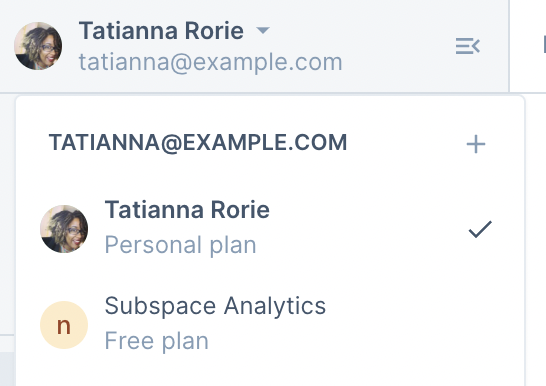Click the TATIANNA@EXAMPLE.COM section heading
Image resolution: width=546 pixels, height=386 pixels.
(x=198, y=143)
